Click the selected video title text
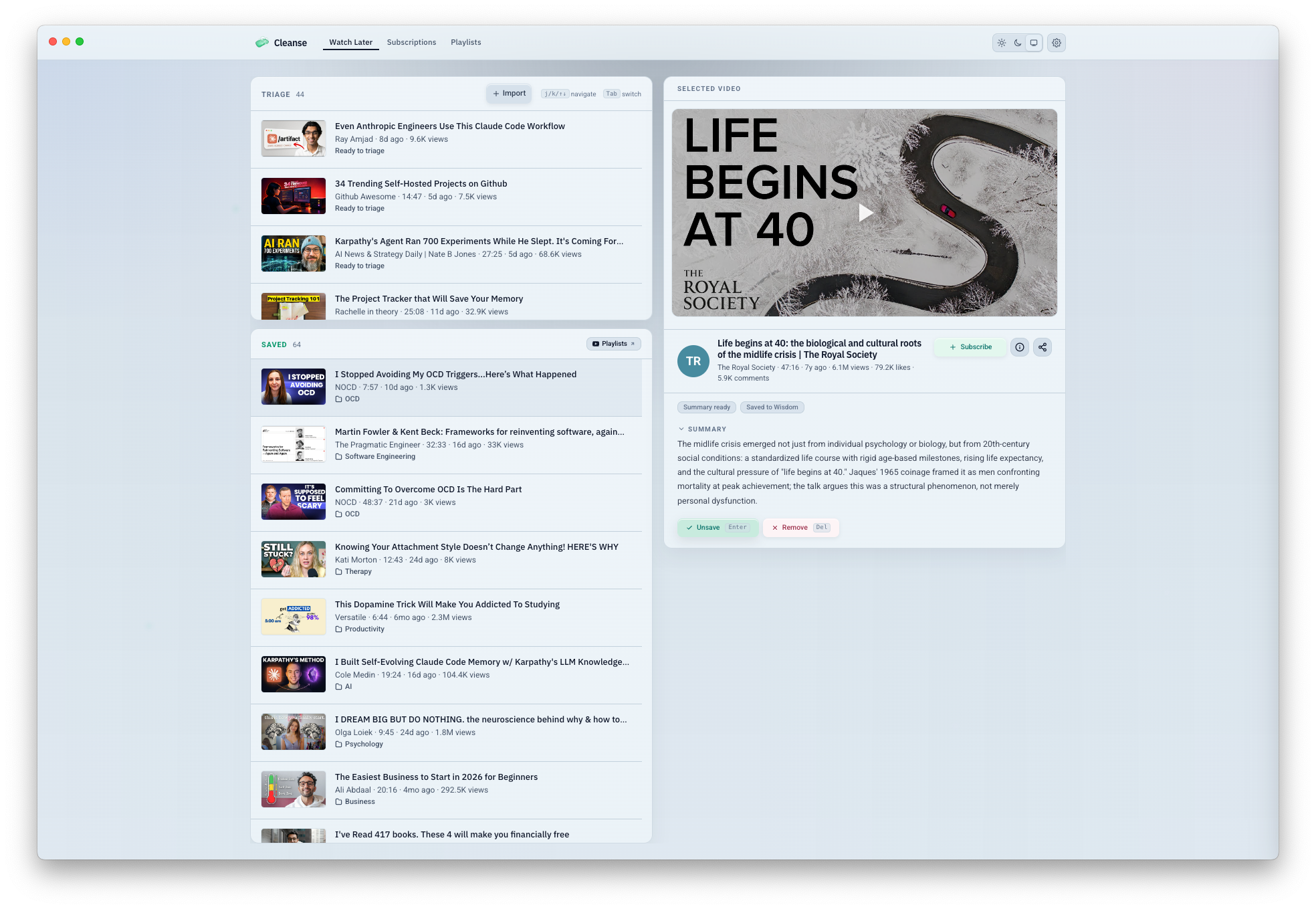Screen dimensions: 1316x909 [819, 349]
